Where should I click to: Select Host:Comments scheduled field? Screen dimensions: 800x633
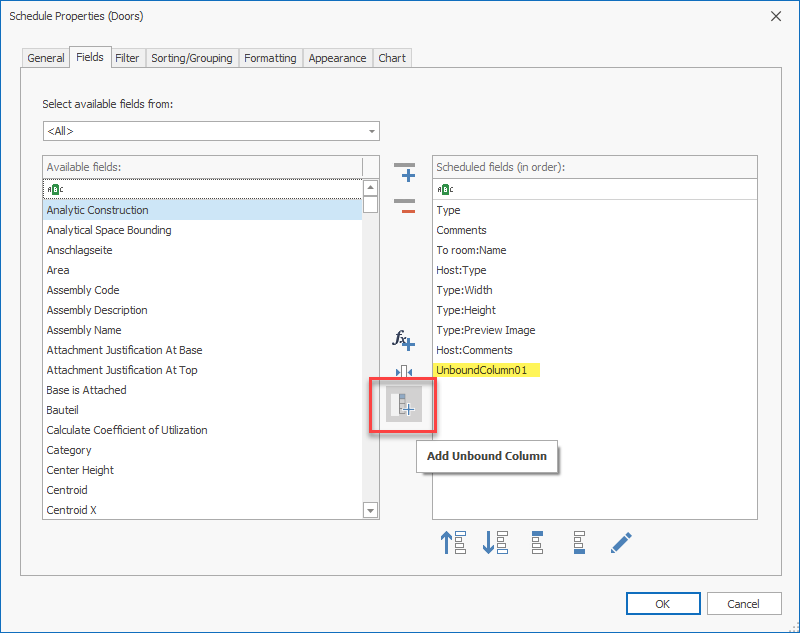[x=595, y=350]
